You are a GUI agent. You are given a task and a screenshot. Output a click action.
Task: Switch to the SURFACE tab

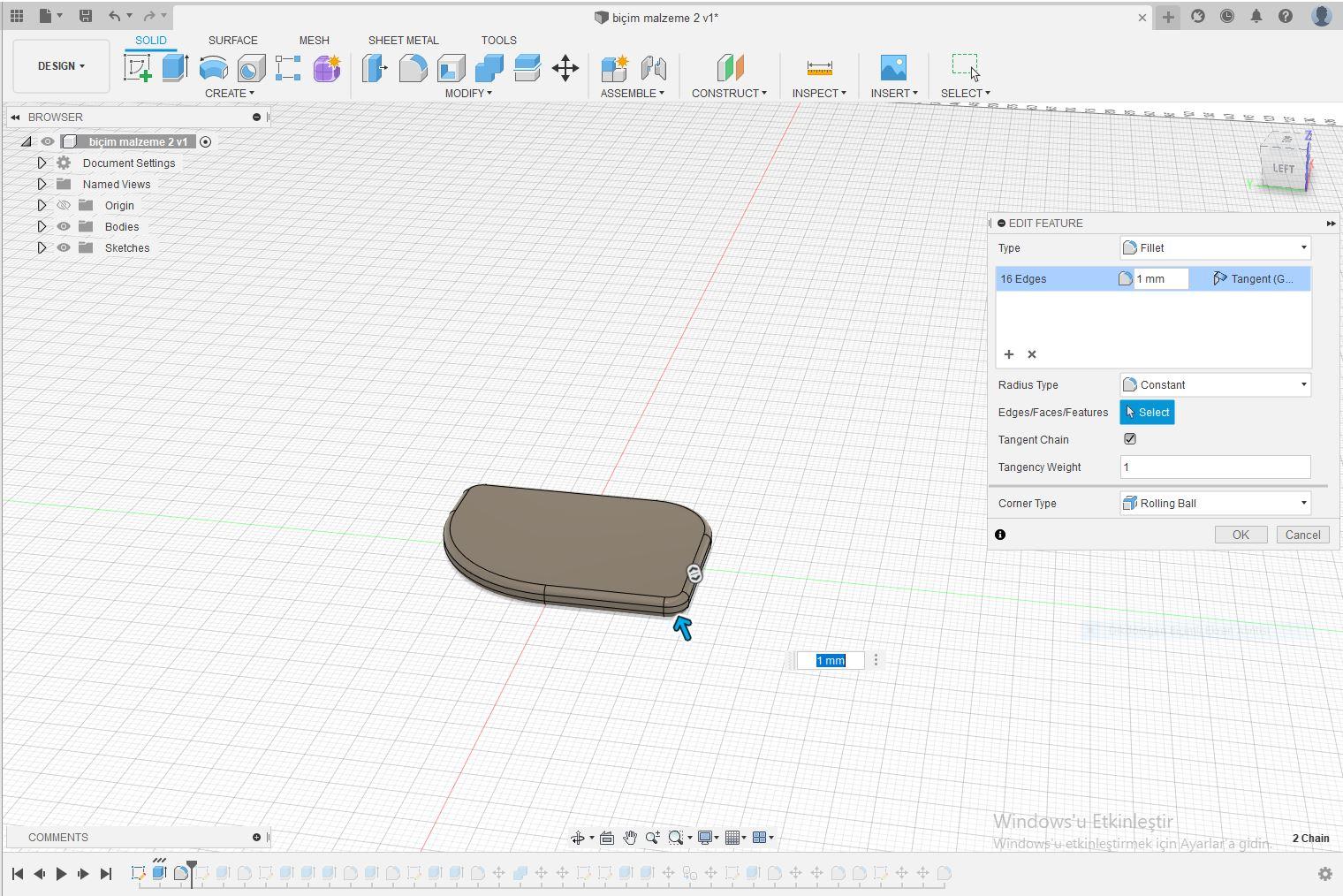coord(233,40)
